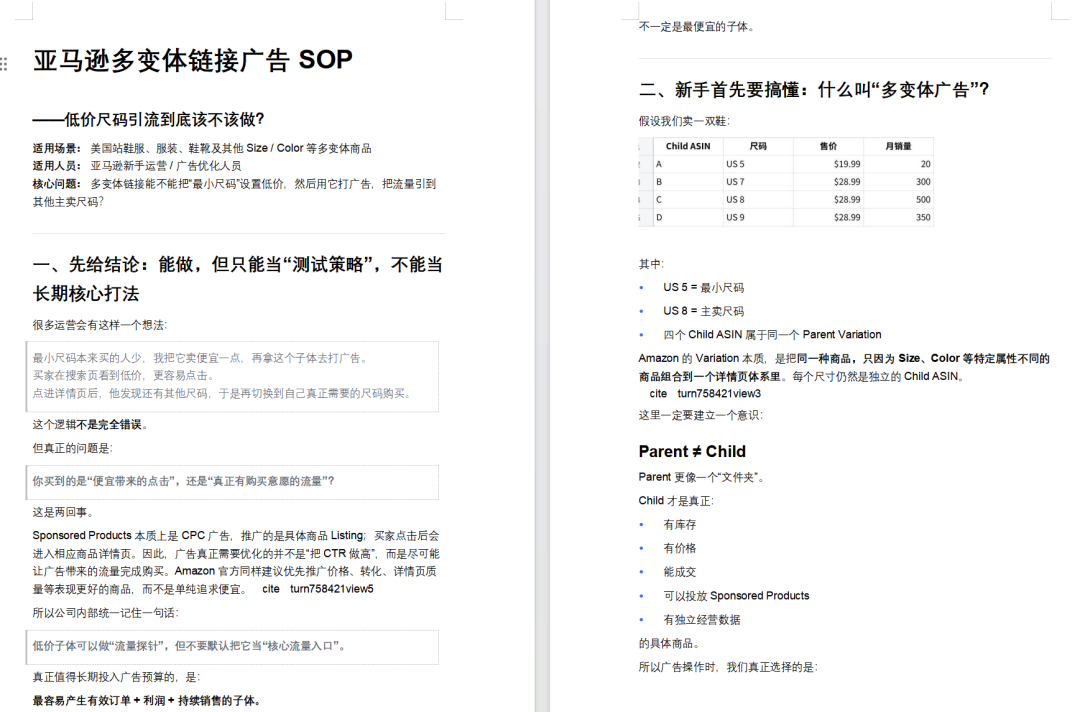Click the line "其中:"
This screenshot has width=1080, height=712.
pos(651,264)
